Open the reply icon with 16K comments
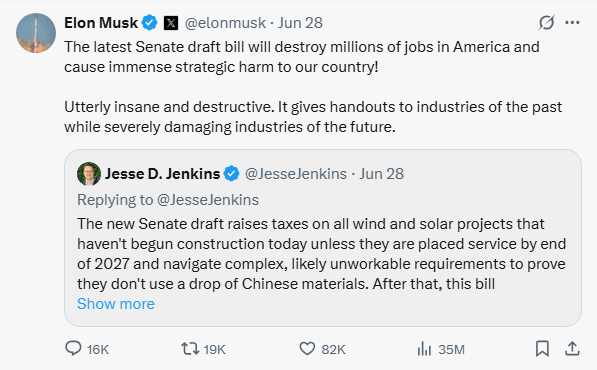The image size is (597, 370). point(73,348)
